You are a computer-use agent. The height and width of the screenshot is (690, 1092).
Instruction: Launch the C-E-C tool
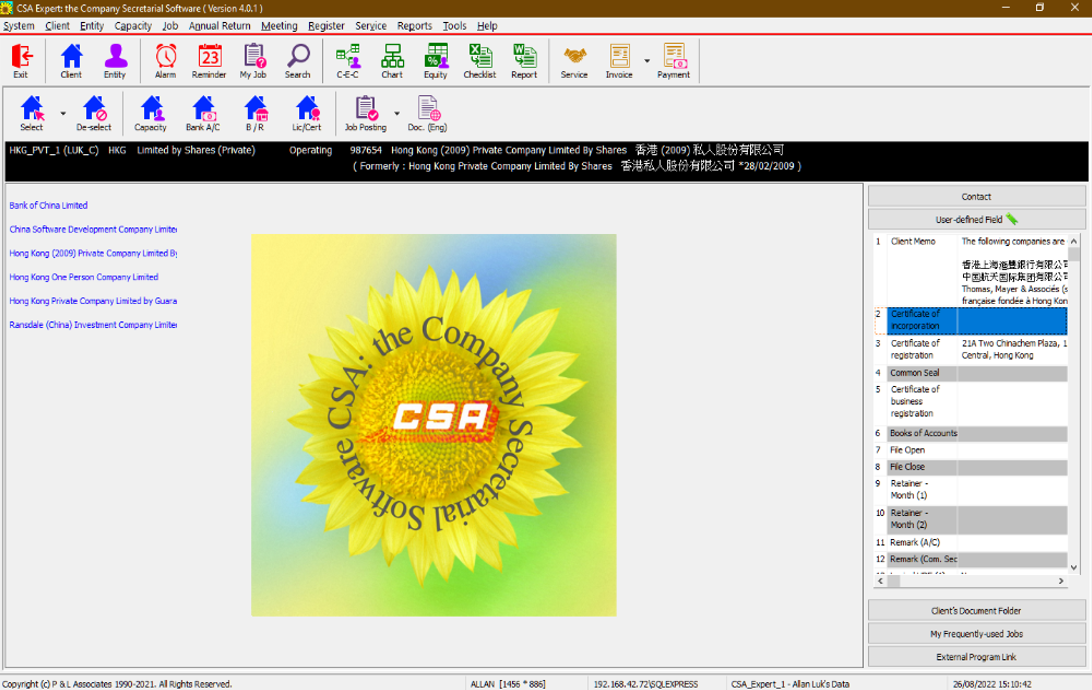[348, 61]
